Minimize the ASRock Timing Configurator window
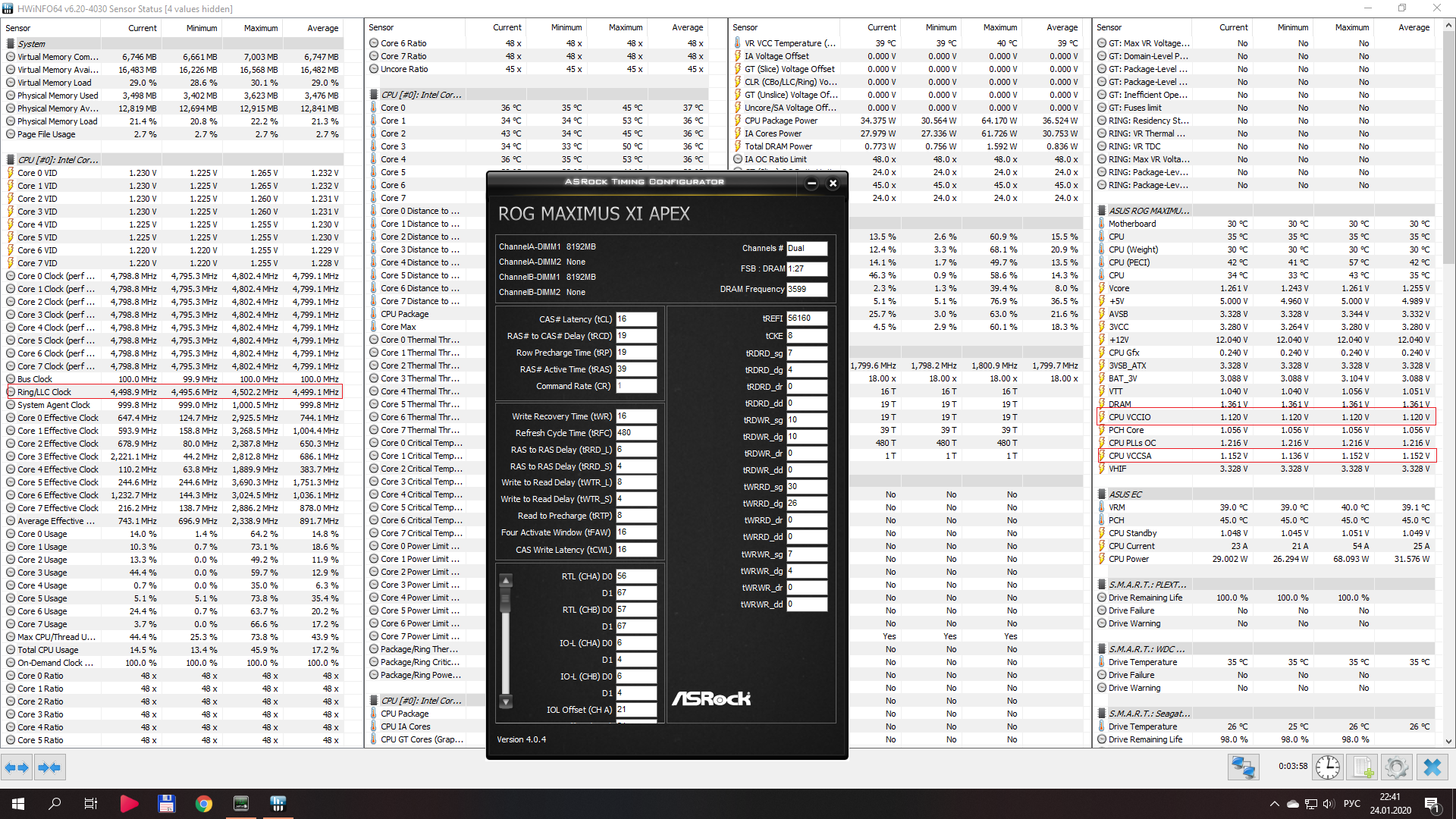This screenshot has height=819, width=1456. point(811,183)
